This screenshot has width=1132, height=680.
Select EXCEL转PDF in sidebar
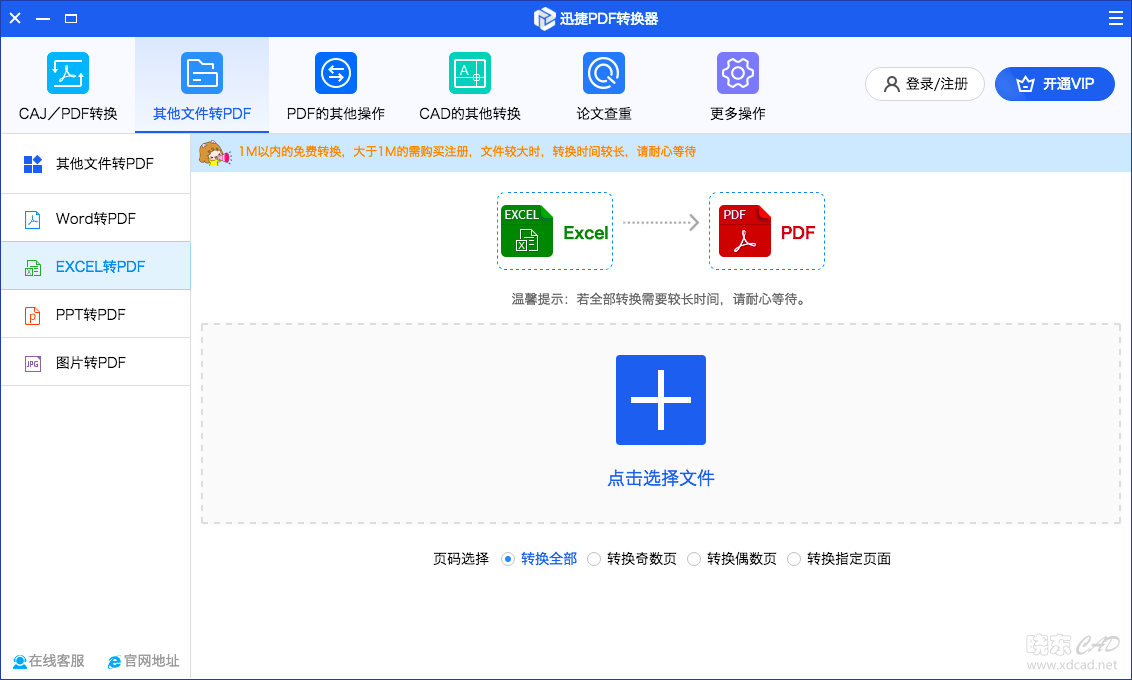(95, 266)
